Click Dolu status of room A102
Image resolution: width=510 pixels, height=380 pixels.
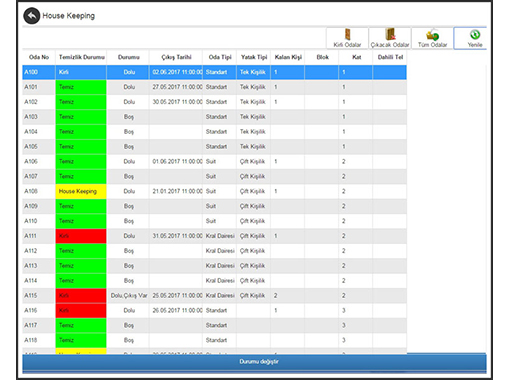pyautogui.click(x=129, y=102)
